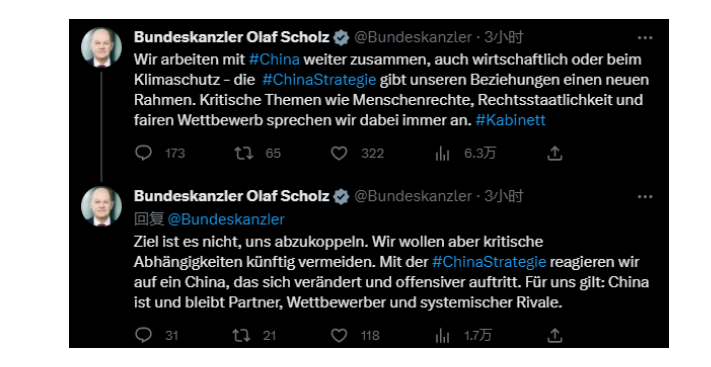Image resolution: width=711 pixels, height=367 pixels.
Task: Share the second tweet via upload icon
Action: [555, 335]
